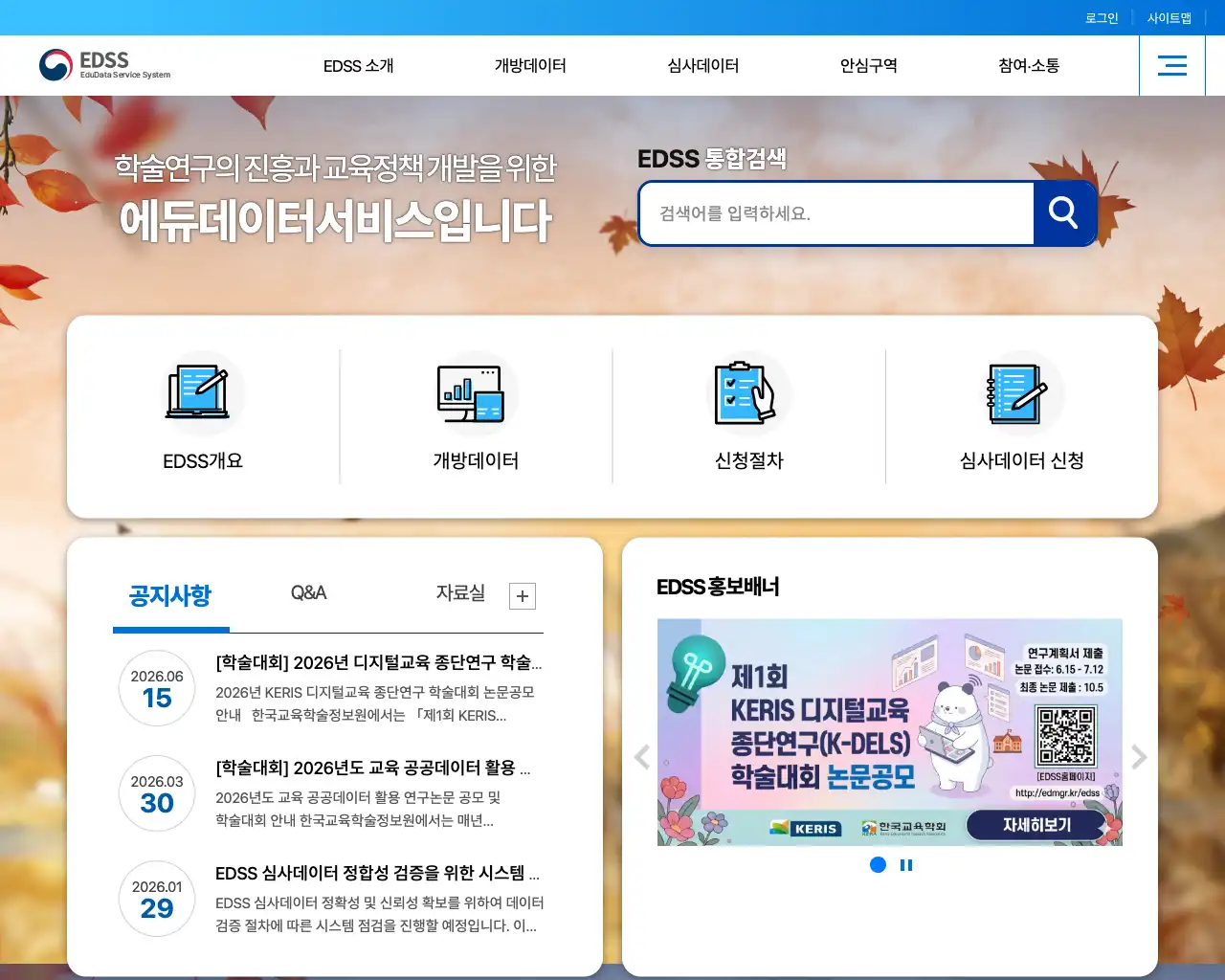The width and height of the screenshot is (1225, 980).
Task: Click the KERIS logo on banner
Action: point(806,829)
